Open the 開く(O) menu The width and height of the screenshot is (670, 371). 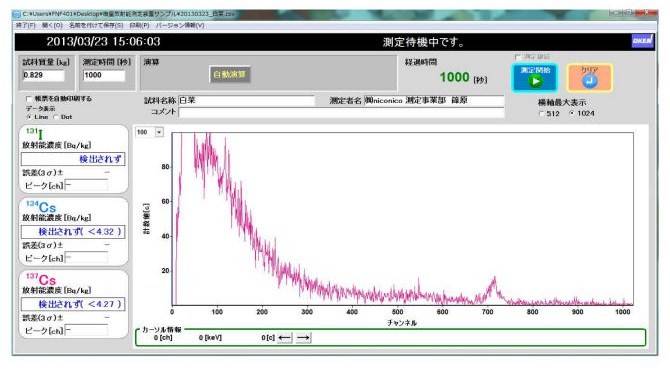coord(52,25)
